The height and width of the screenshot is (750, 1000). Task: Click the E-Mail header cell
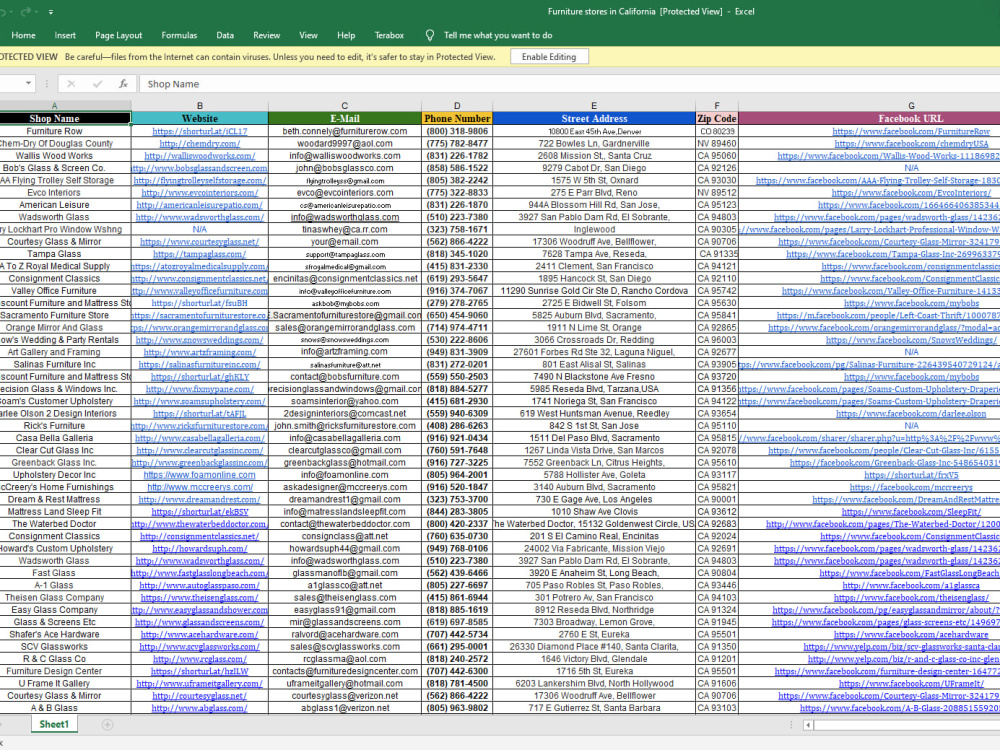(344, 118)
